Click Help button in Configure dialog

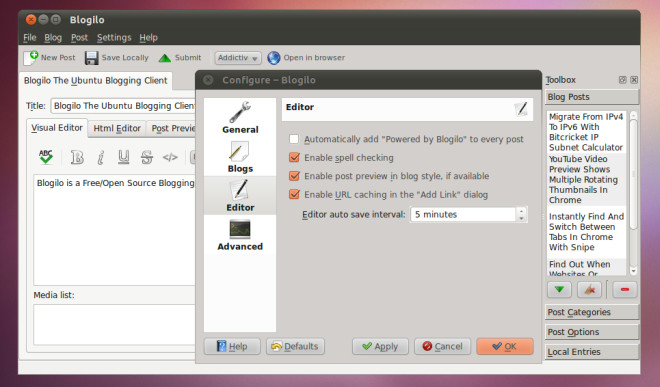(232, 346)
